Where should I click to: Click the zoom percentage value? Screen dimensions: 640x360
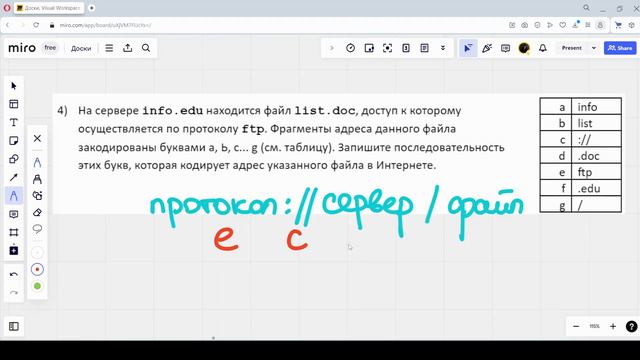pos(594,326)
